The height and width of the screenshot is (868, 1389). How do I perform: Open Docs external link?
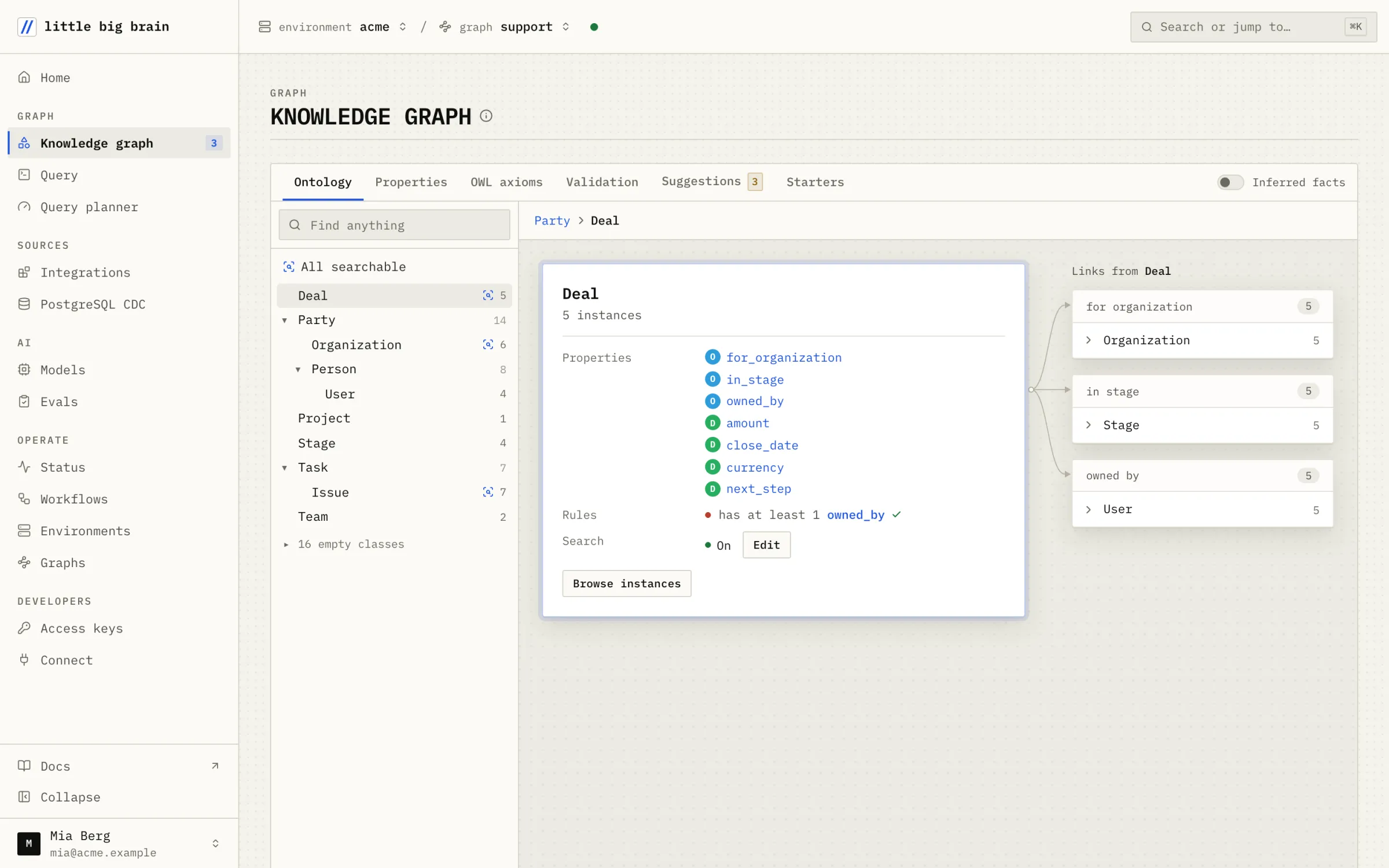(119, 766)
